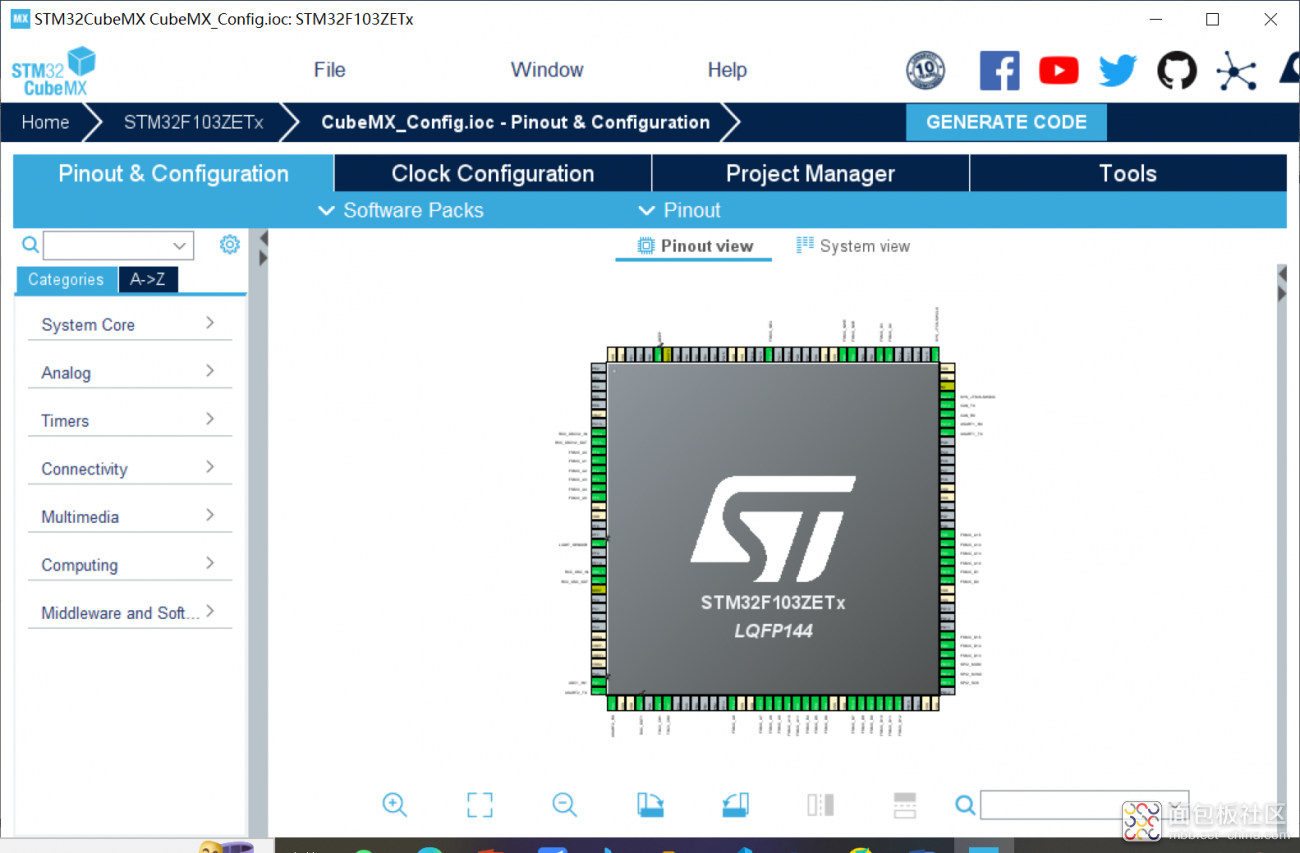Screen dimensions: 1300x853
Task: Switch to the Categories tab
Action: point(66,280)
